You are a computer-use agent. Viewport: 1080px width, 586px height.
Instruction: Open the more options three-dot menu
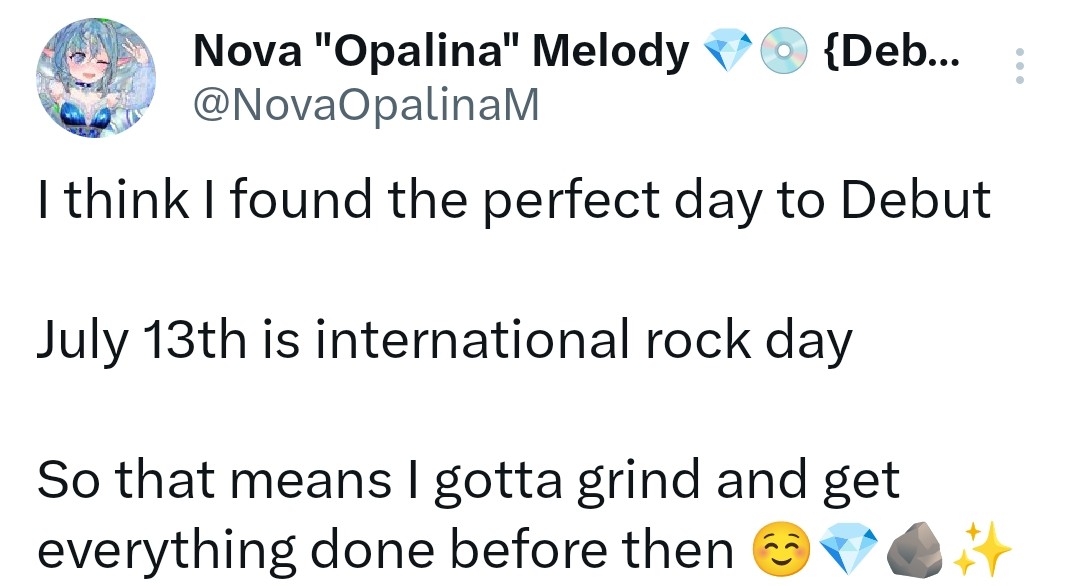coord(1019,66)
